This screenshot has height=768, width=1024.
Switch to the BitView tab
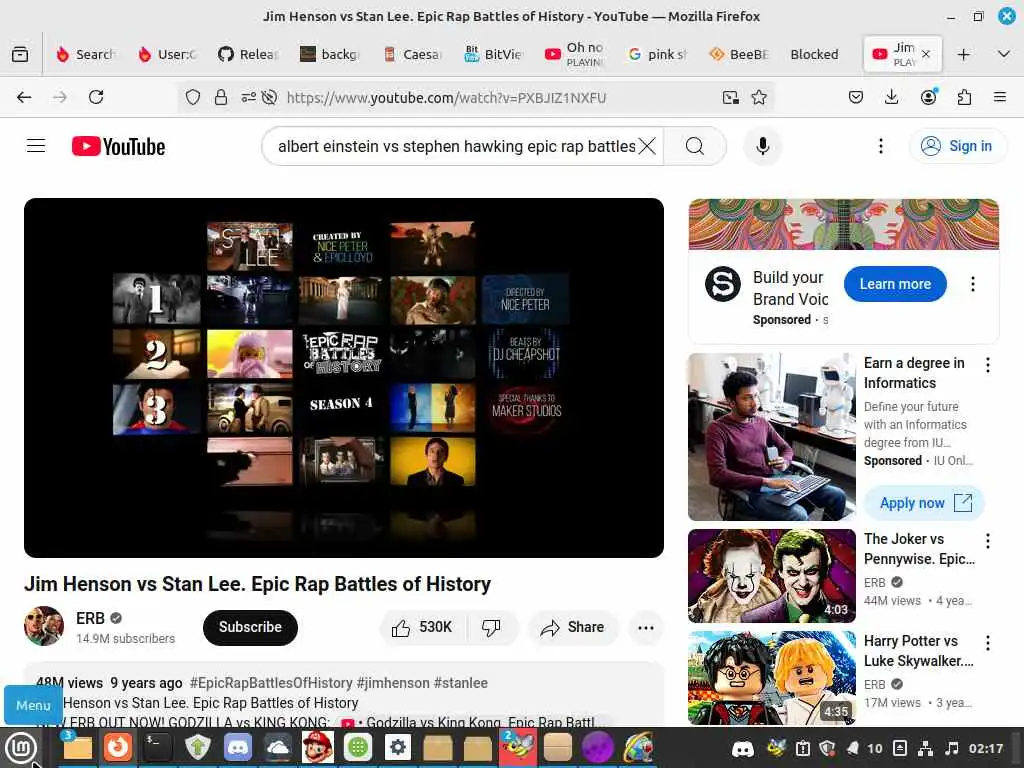click(x=494, y=54)
